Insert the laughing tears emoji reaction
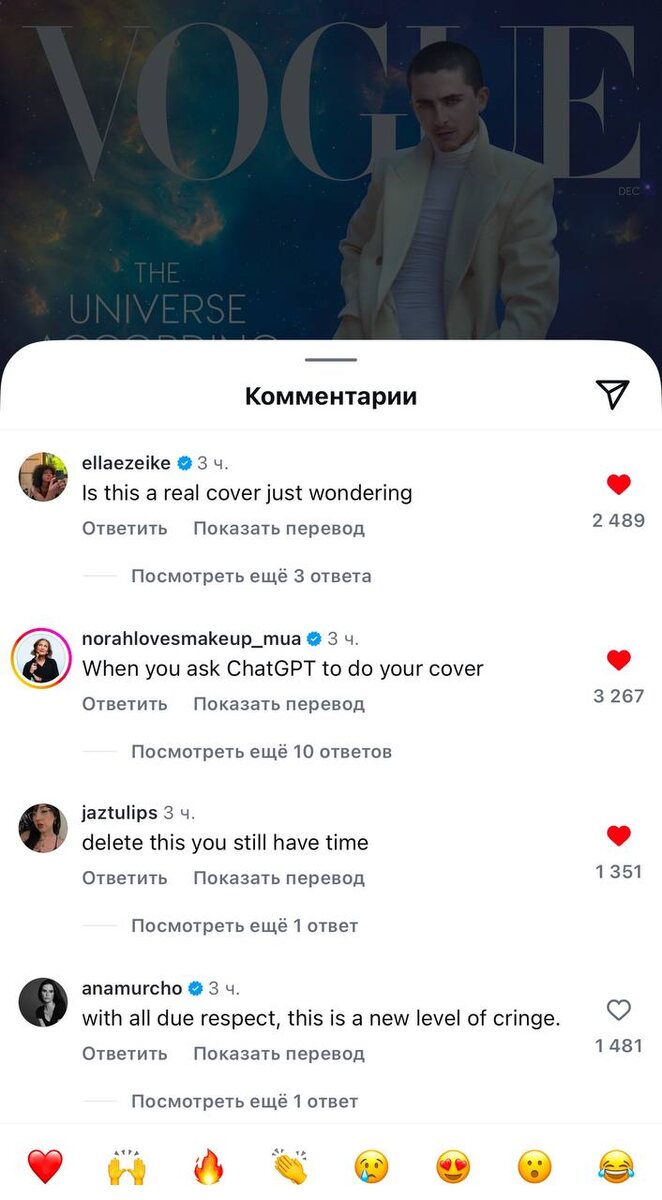Viewport: 662px width, 1200px height. [x=617, y=1166]
